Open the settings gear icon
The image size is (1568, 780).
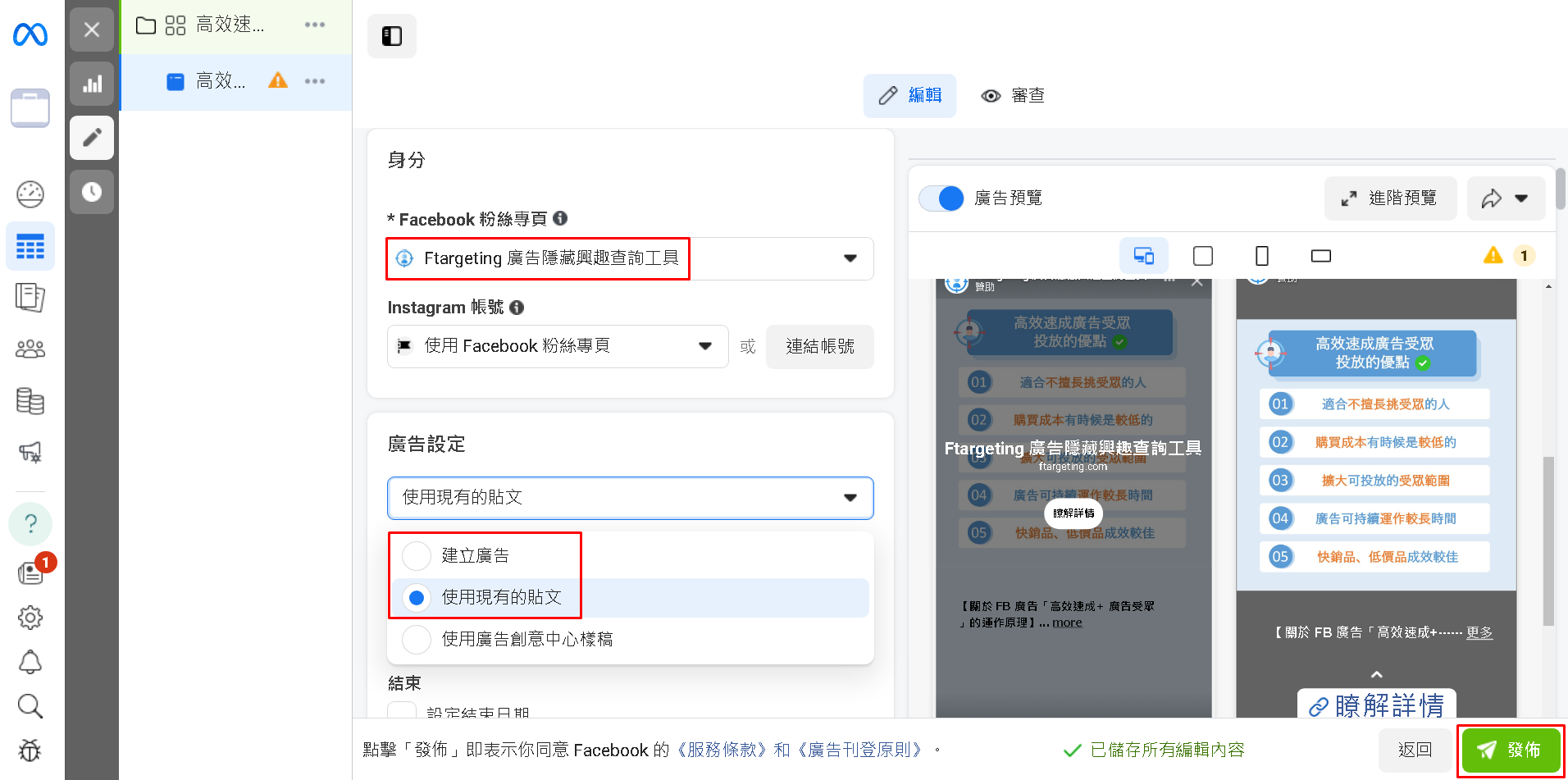(30, 618)
